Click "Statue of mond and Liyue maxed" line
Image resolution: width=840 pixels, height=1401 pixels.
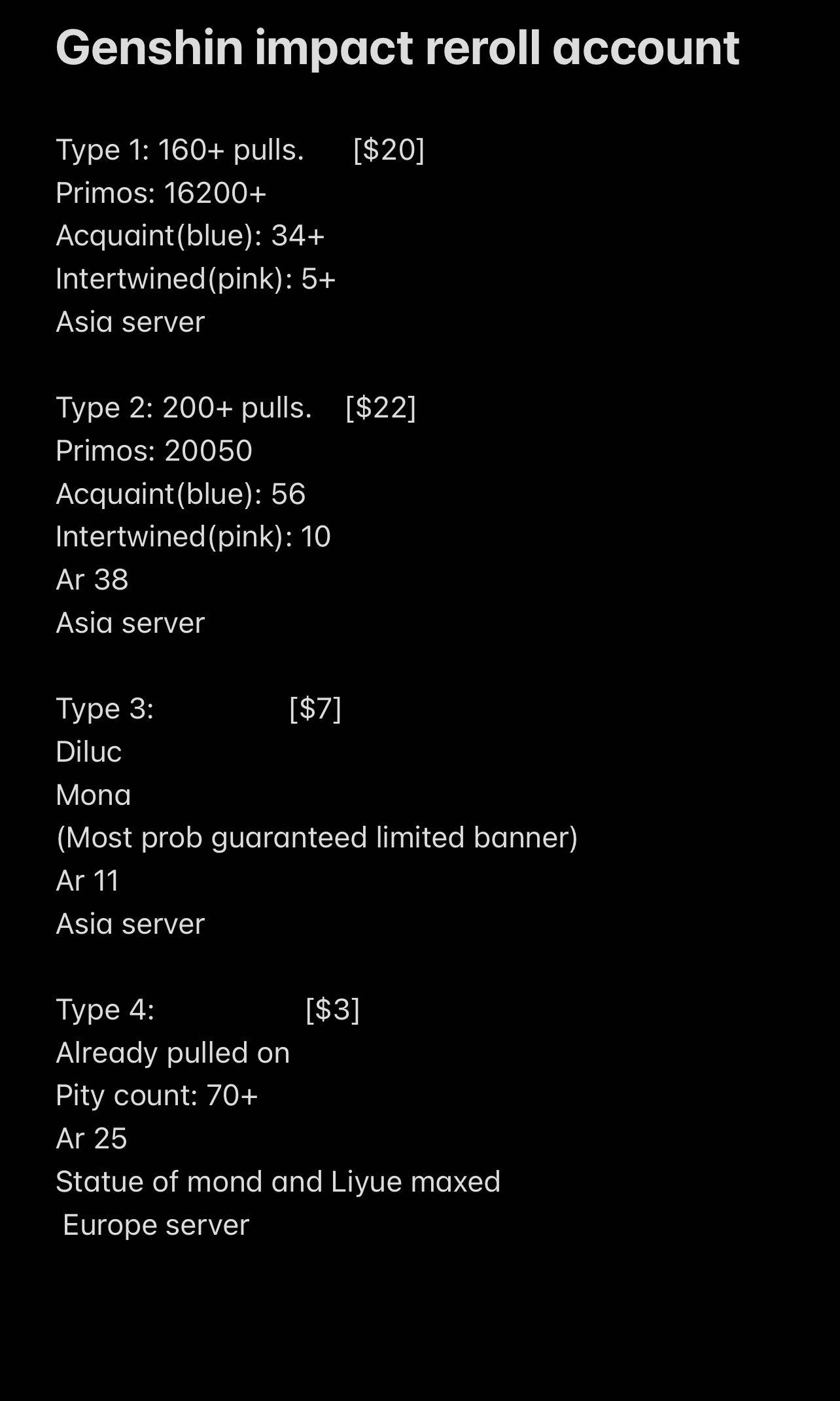coord(278,1182)
